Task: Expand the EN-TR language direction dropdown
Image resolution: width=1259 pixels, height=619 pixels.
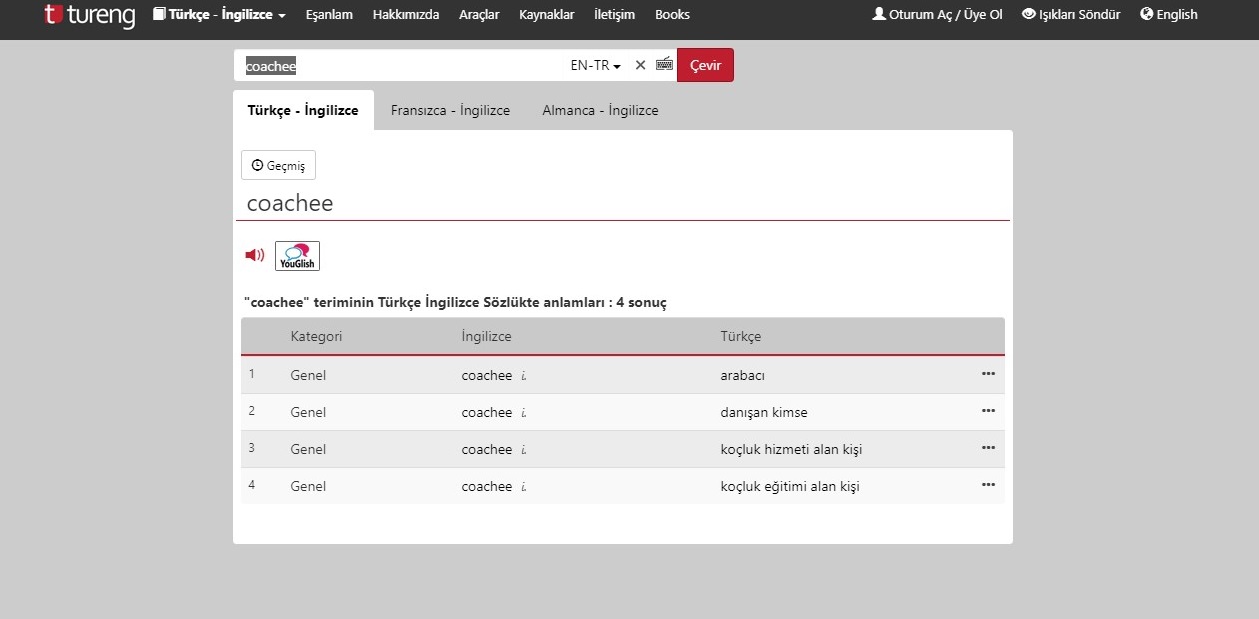Action: (x=596, y=65)
